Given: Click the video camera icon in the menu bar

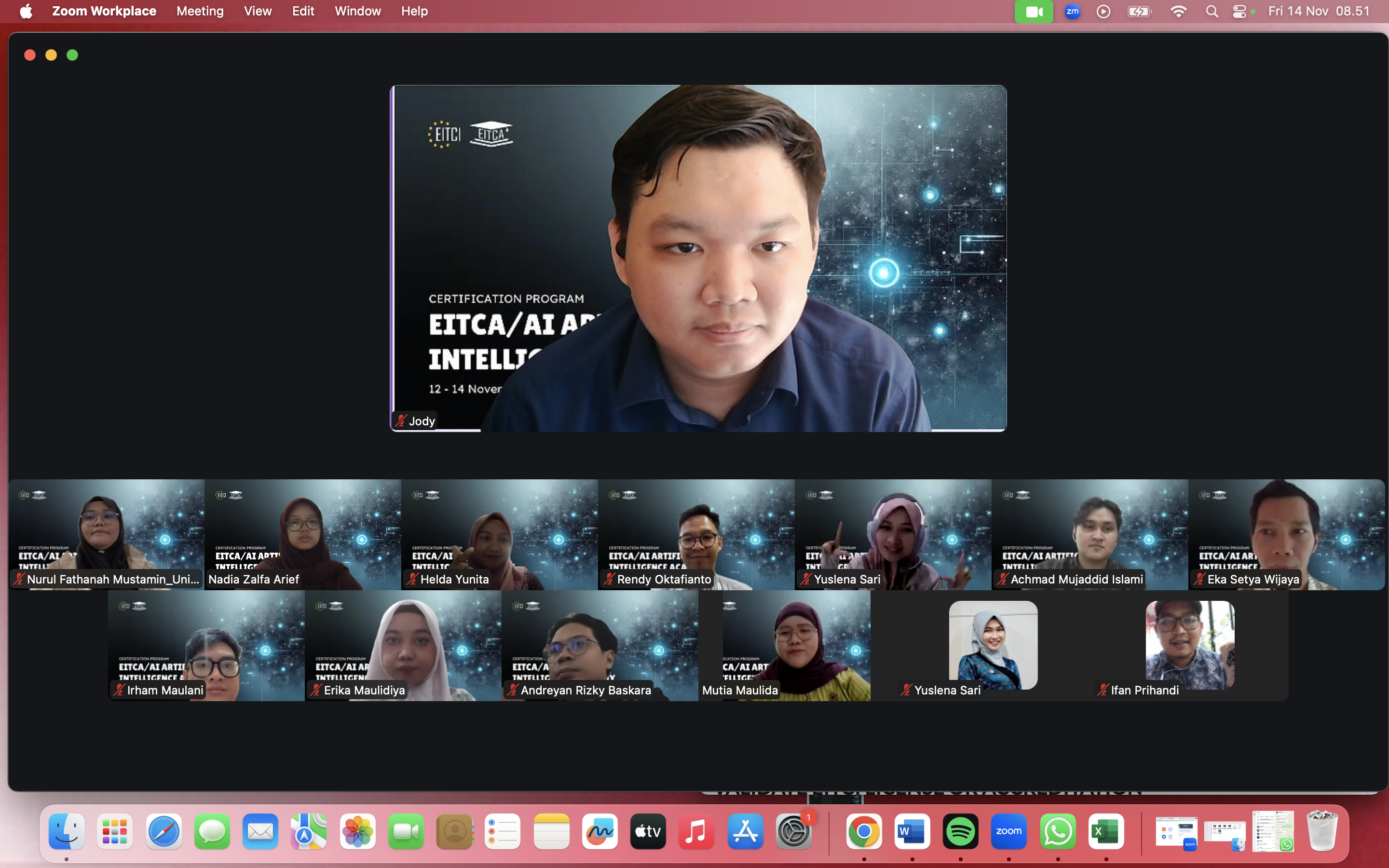Looking at the screenshot, I should [x=1035, y=11].
